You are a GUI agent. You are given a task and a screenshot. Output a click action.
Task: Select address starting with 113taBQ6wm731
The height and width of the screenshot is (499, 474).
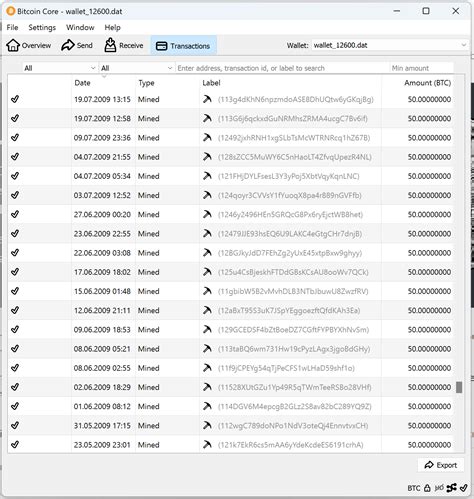coord(294,349)
